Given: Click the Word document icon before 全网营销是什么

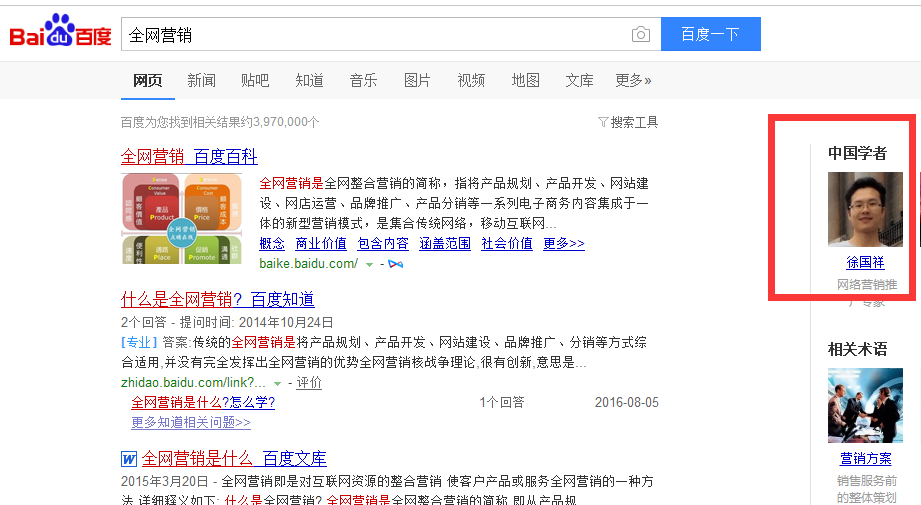Looking at the screenshot, I should click(129, 459).
